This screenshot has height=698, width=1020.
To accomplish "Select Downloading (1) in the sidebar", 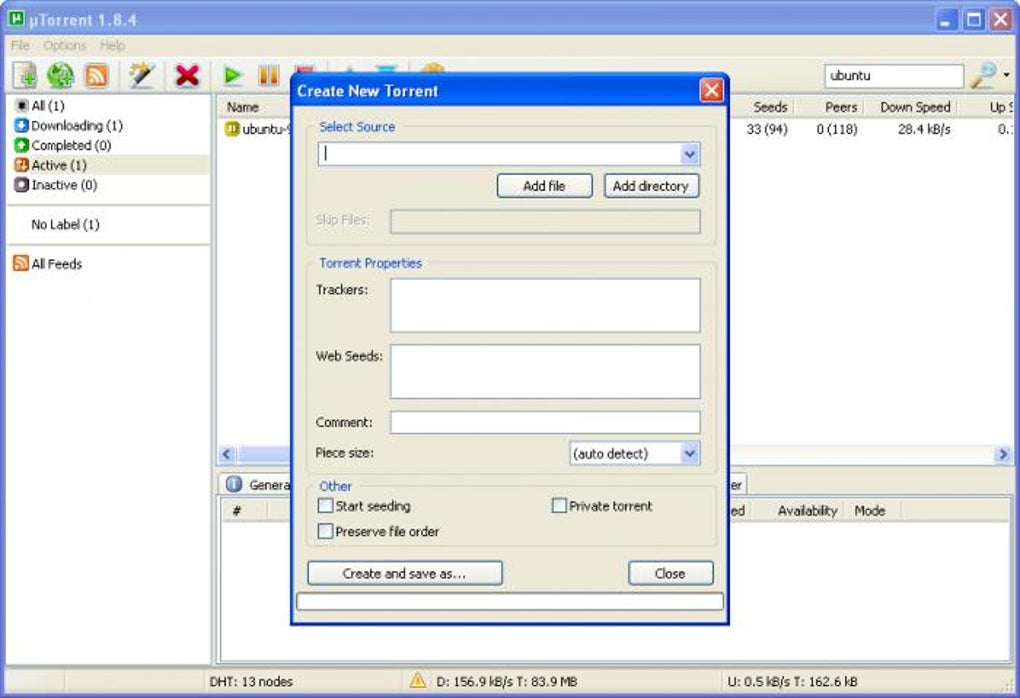I will pos(77,125).
